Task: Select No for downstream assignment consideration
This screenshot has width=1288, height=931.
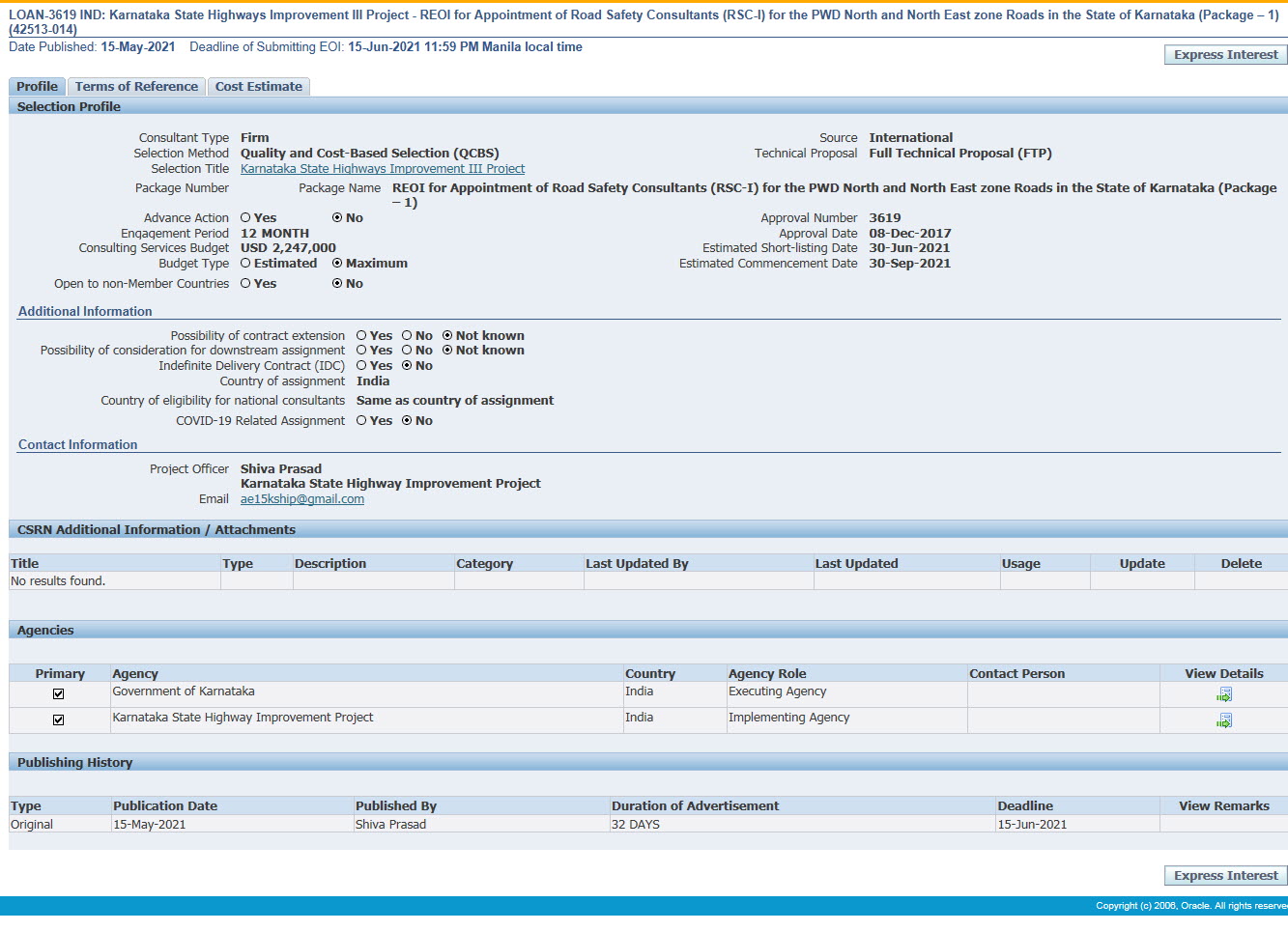Action: [x=407, y=351]
